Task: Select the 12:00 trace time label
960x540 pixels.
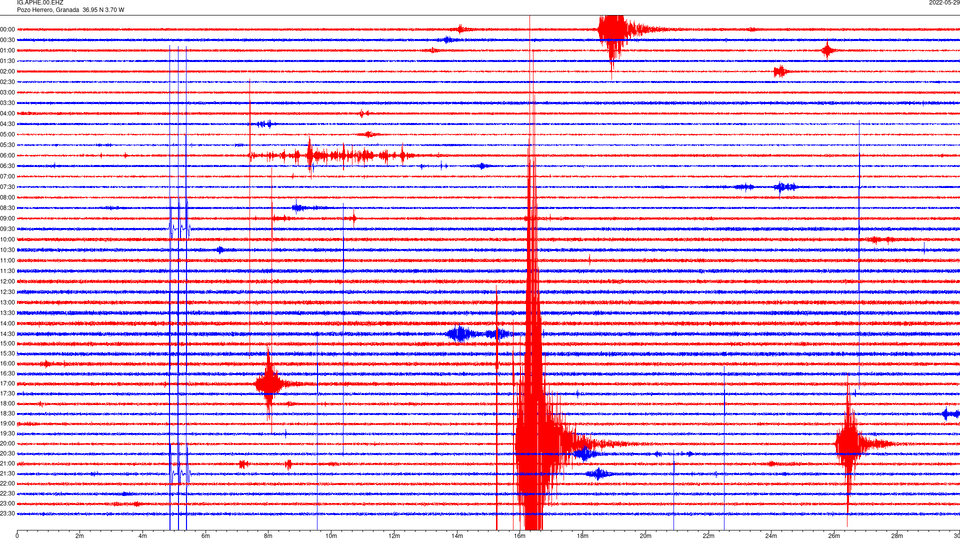Action: (8, 281)
